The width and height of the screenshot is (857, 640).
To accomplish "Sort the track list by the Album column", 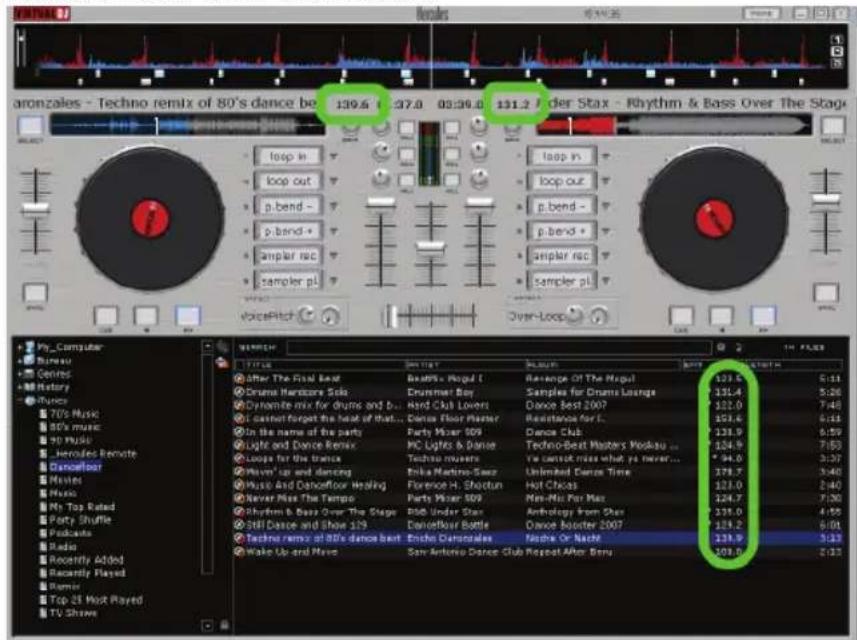I will pyautogui.click(x=602, y=365).
